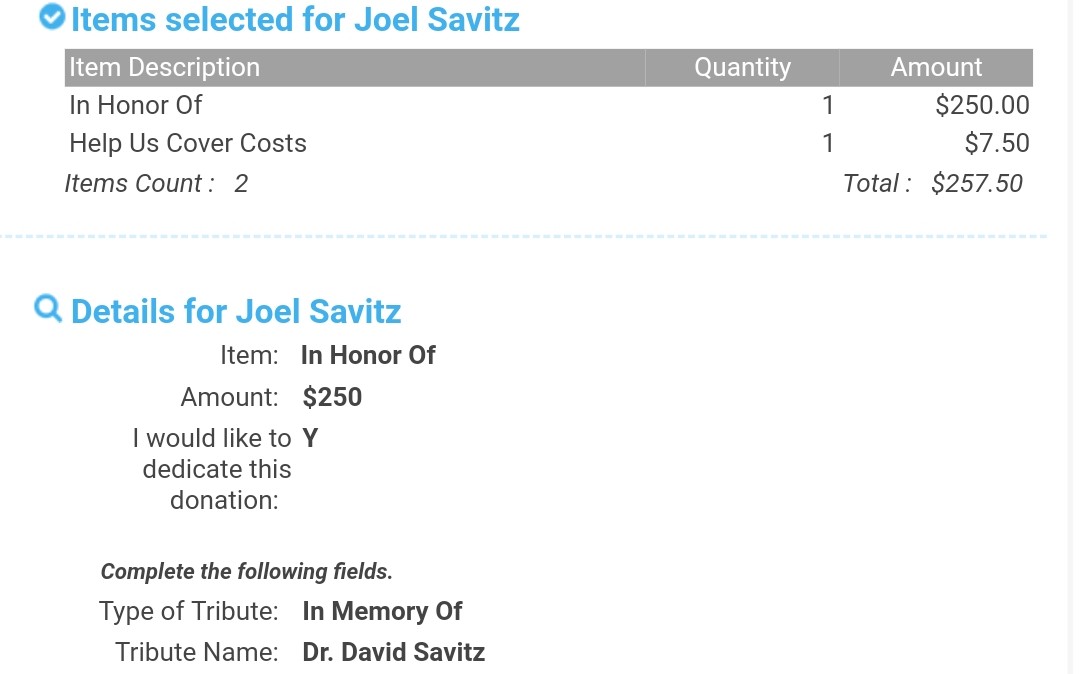Select the bold "In Honor Of" item value
The width and height of the screenshot is (1080, 674).
pos(368,355)
